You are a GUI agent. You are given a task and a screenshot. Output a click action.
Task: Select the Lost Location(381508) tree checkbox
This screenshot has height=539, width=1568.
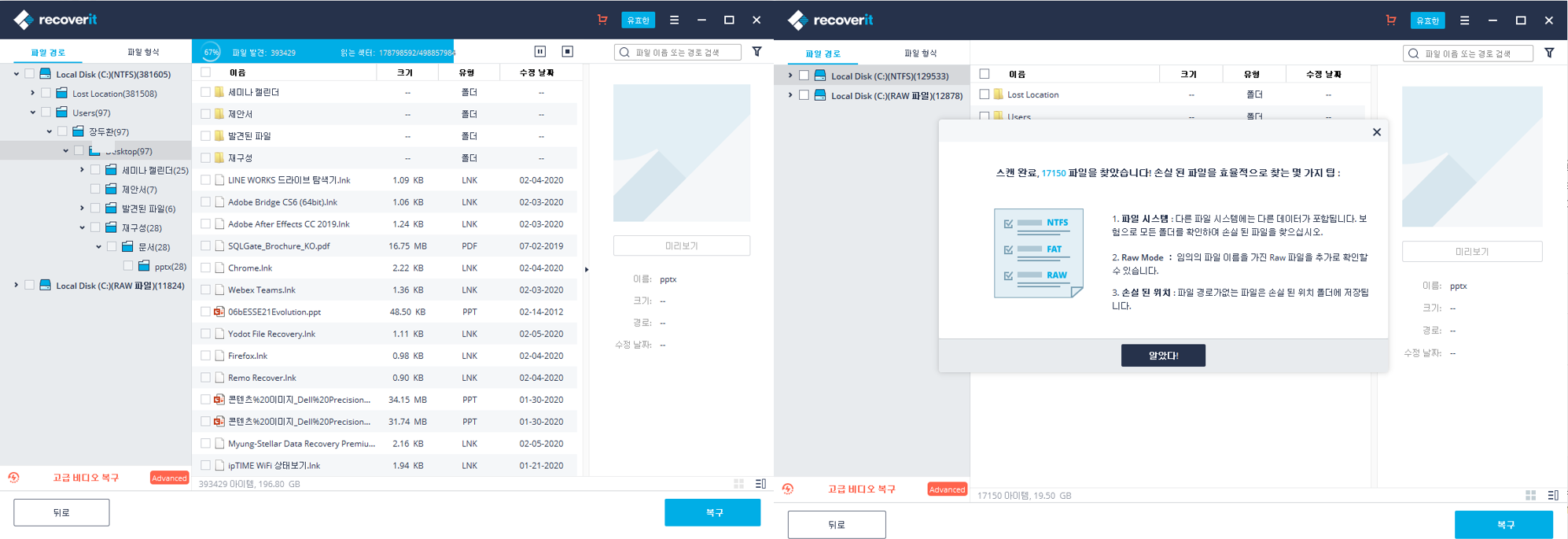coord(46,93)
